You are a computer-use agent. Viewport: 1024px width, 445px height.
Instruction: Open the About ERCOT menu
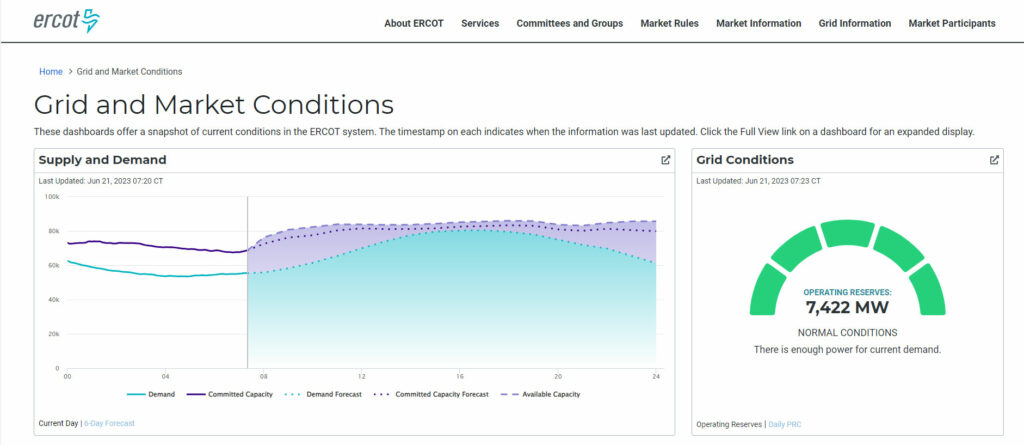[x=413, y=23]
